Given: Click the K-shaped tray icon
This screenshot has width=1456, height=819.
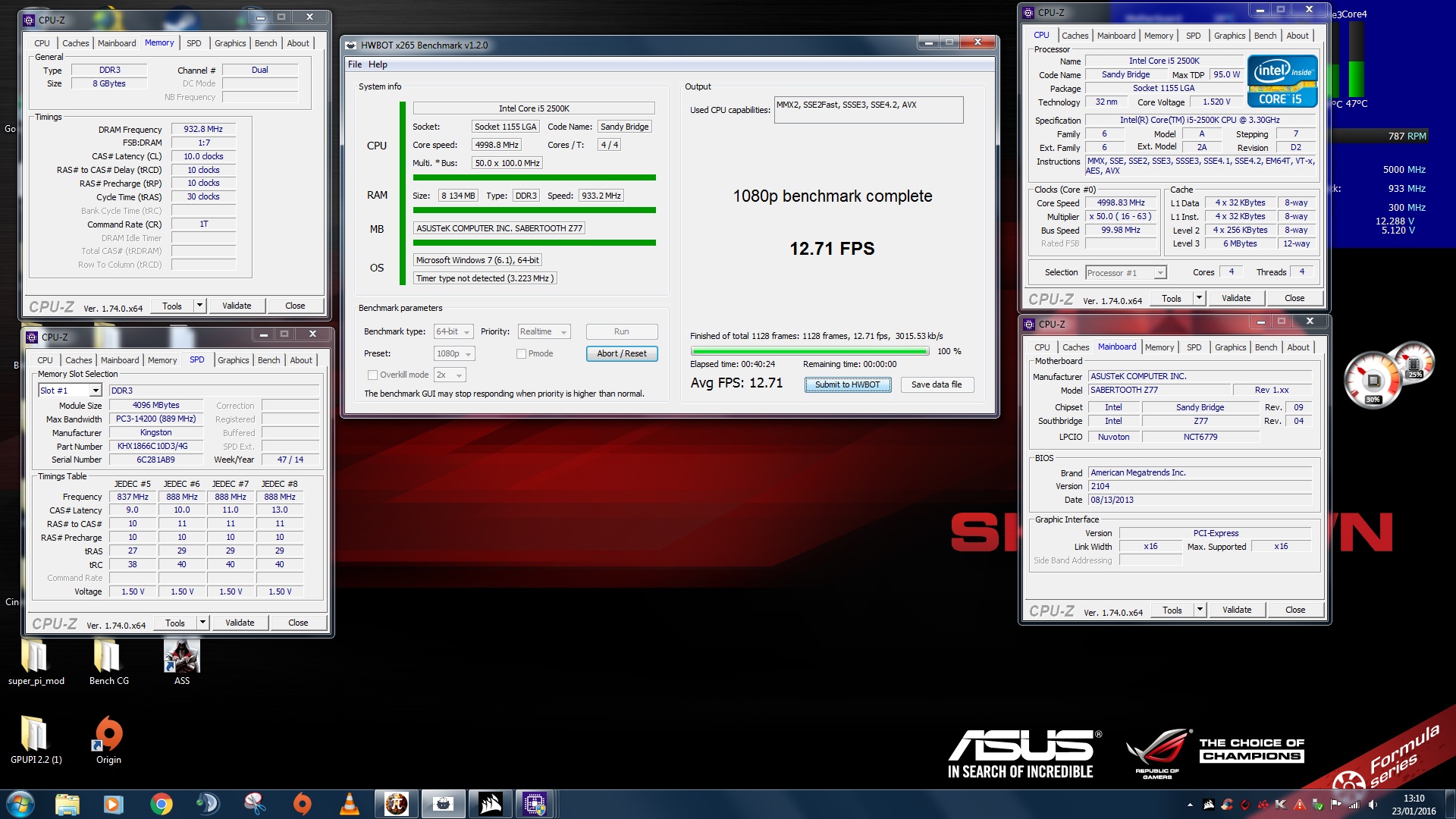Looking at the screenshot, I should tap(1282, 805).
